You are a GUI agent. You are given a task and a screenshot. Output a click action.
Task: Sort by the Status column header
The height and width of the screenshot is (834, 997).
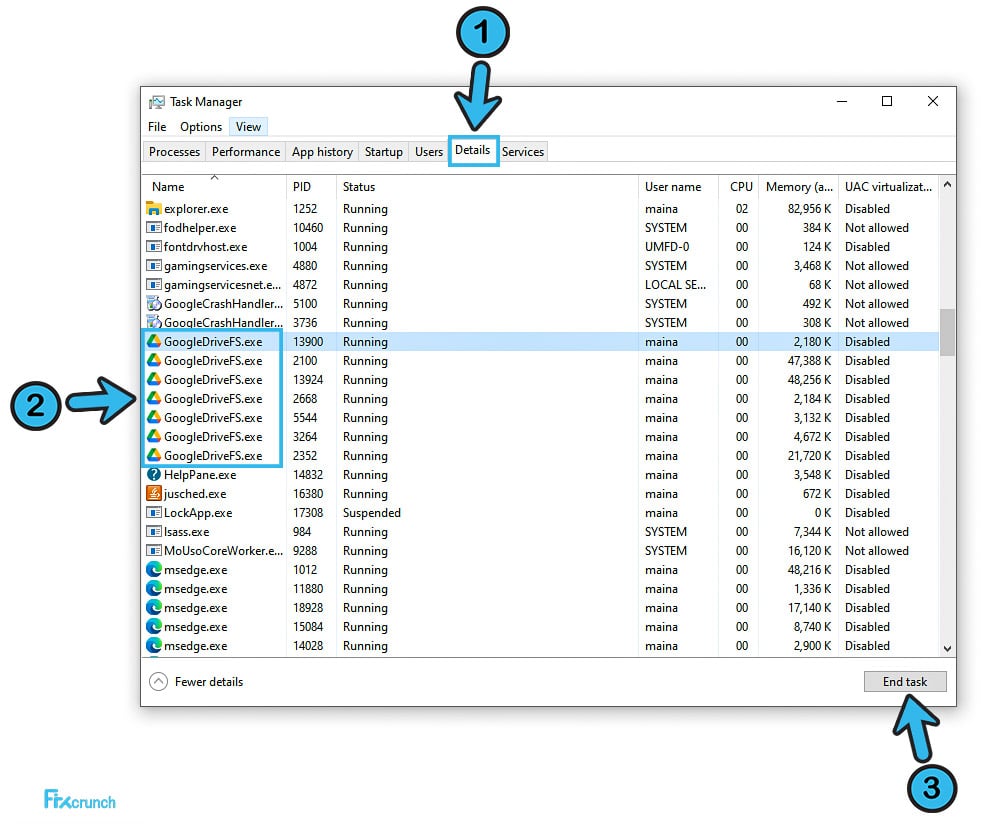pyautogui.click(x=486, y=187)
